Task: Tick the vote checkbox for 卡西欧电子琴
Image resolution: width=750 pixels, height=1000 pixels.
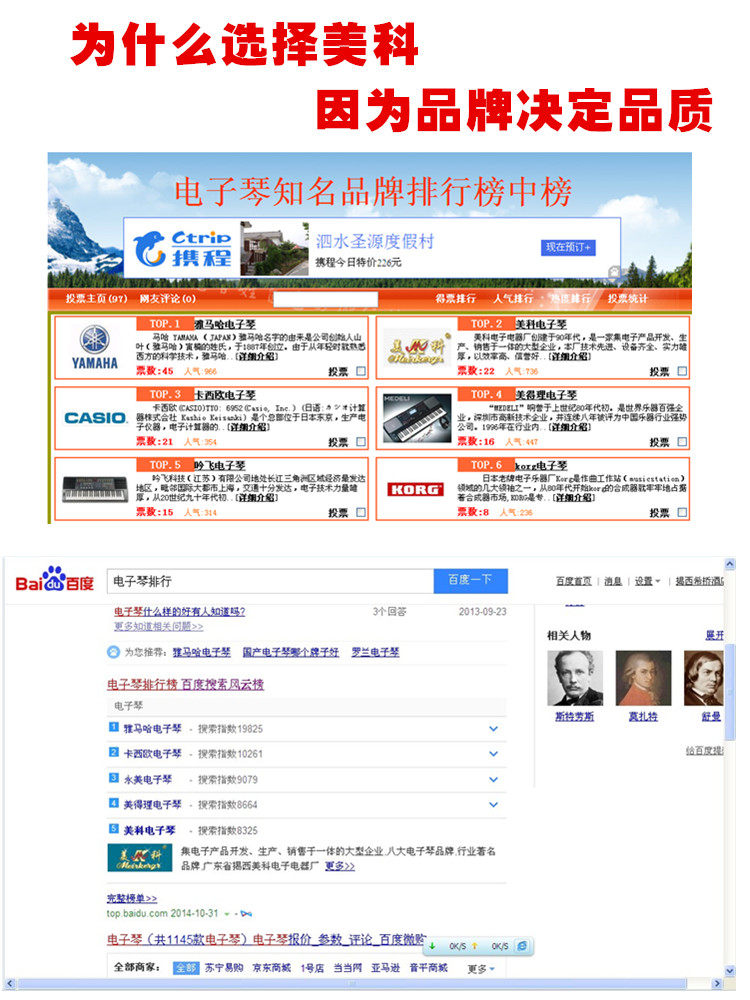Action: pyautogui.click(x=361, y=442)
